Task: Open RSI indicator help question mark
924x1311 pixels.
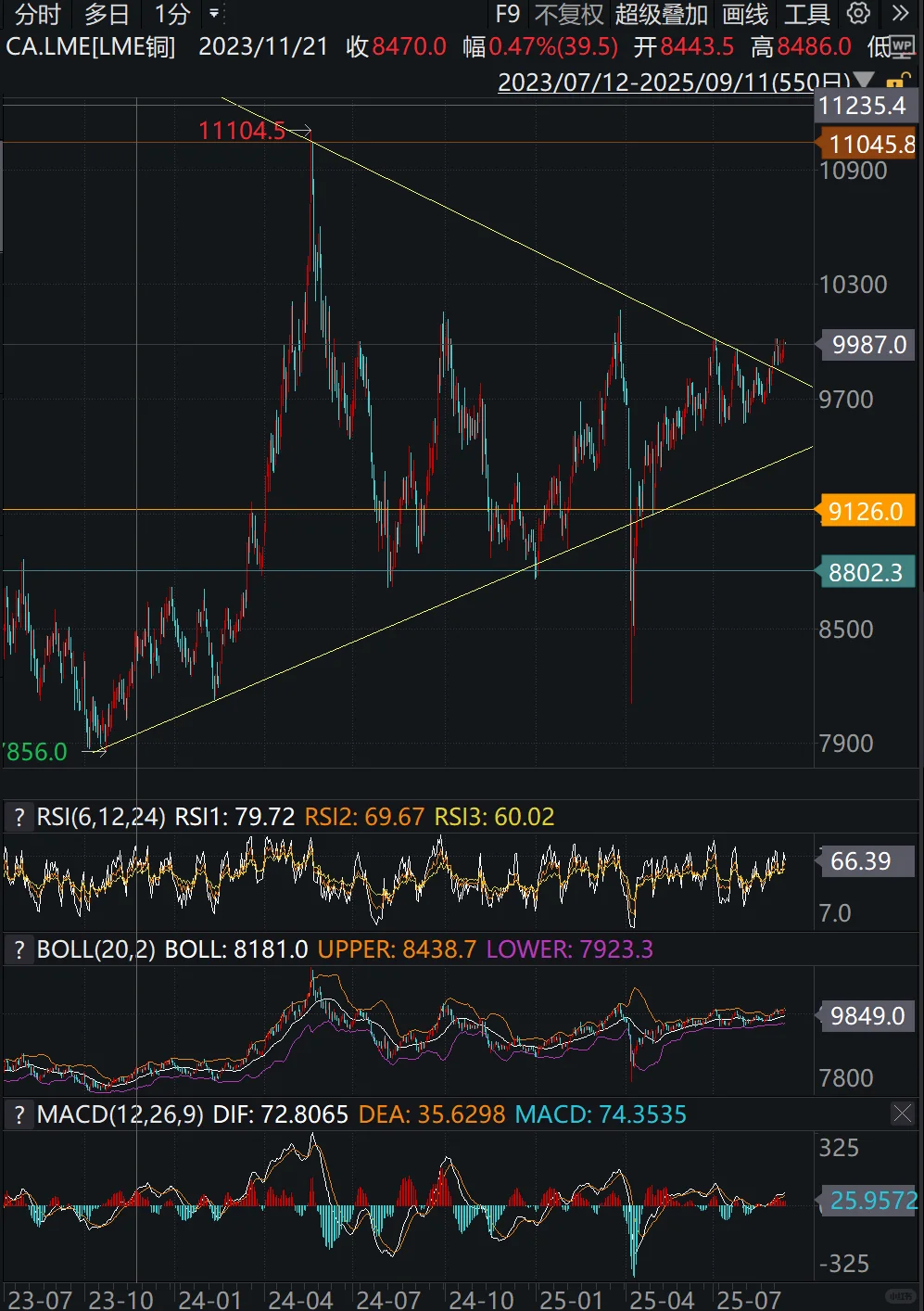Action: pyautogui.click(x=19, y=817)
